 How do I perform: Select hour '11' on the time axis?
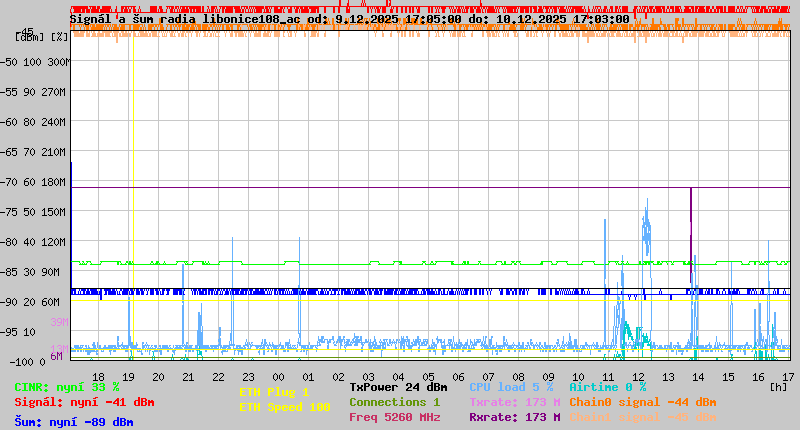tap(608, 377)
